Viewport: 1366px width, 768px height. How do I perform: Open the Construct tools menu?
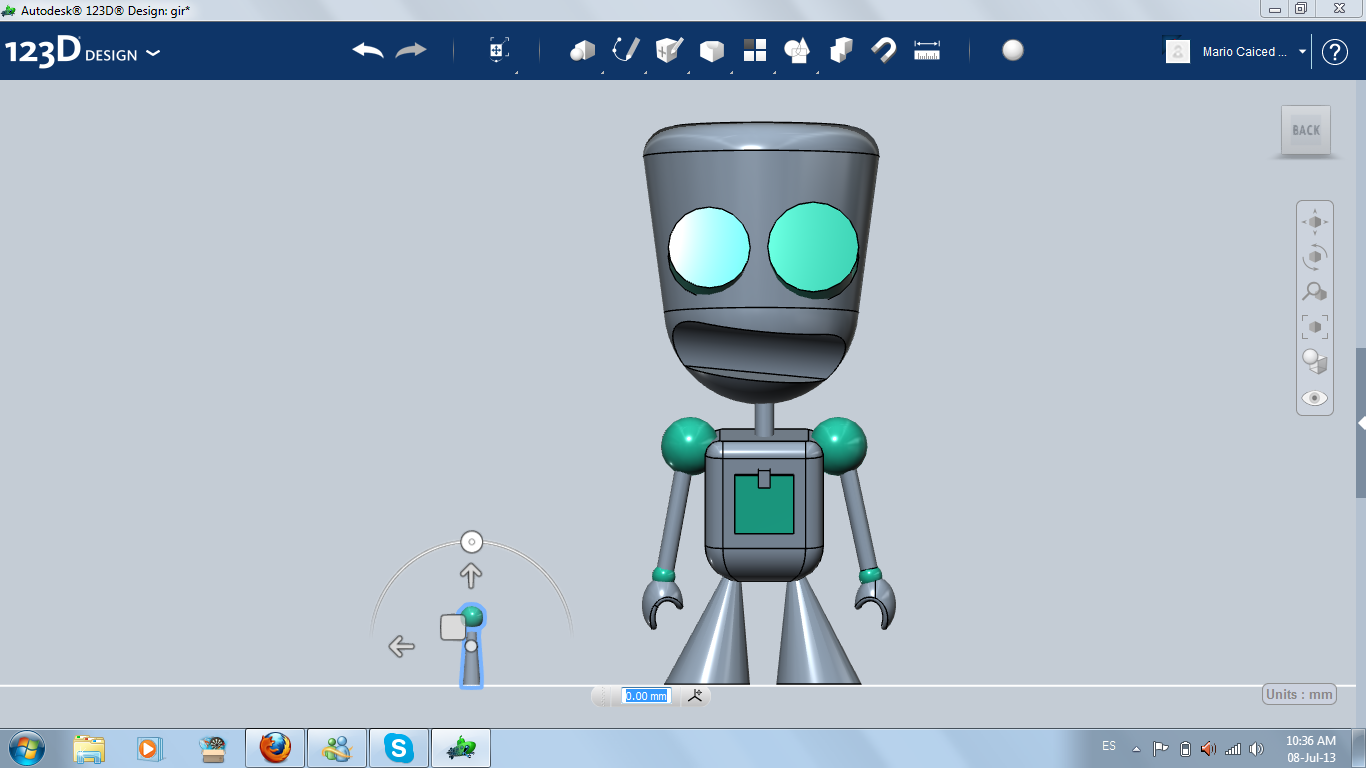point(669,50)
